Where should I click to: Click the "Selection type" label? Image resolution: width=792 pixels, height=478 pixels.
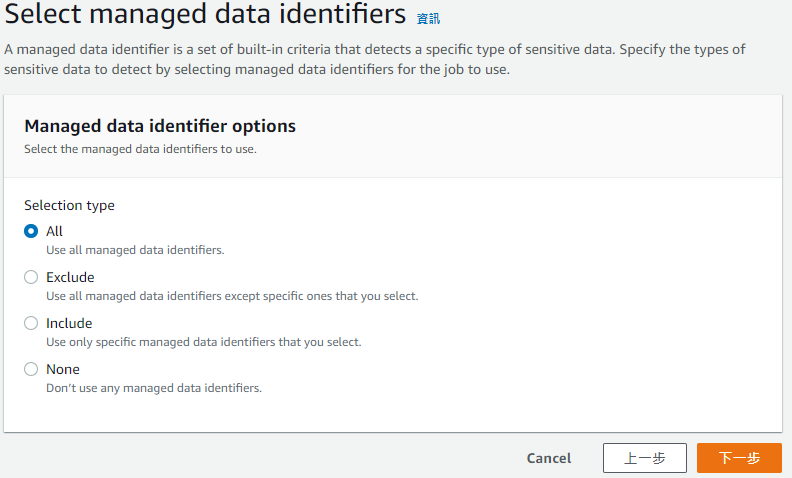pos(69,205)
